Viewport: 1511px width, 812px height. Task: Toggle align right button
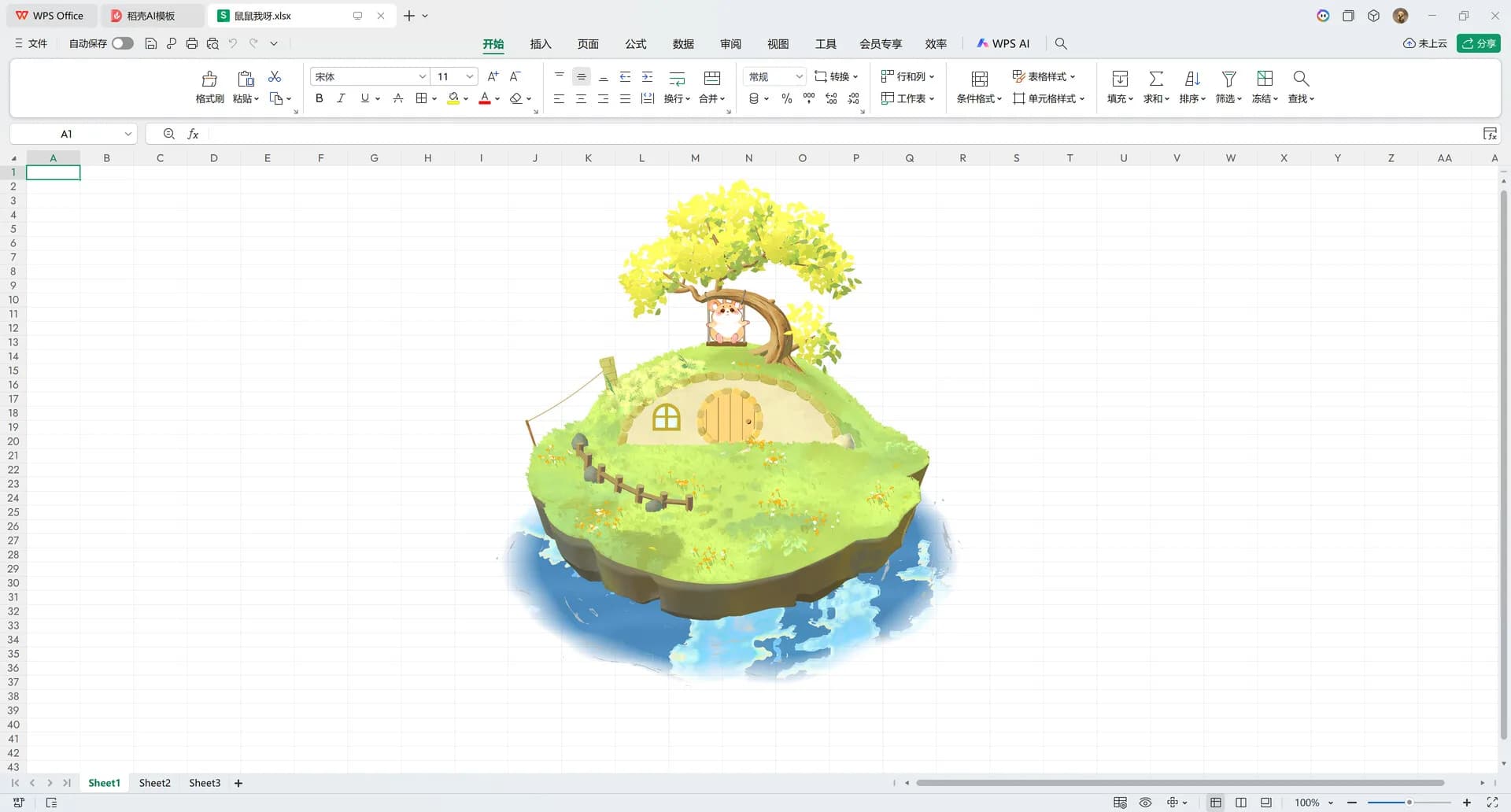tap(603, 98)
